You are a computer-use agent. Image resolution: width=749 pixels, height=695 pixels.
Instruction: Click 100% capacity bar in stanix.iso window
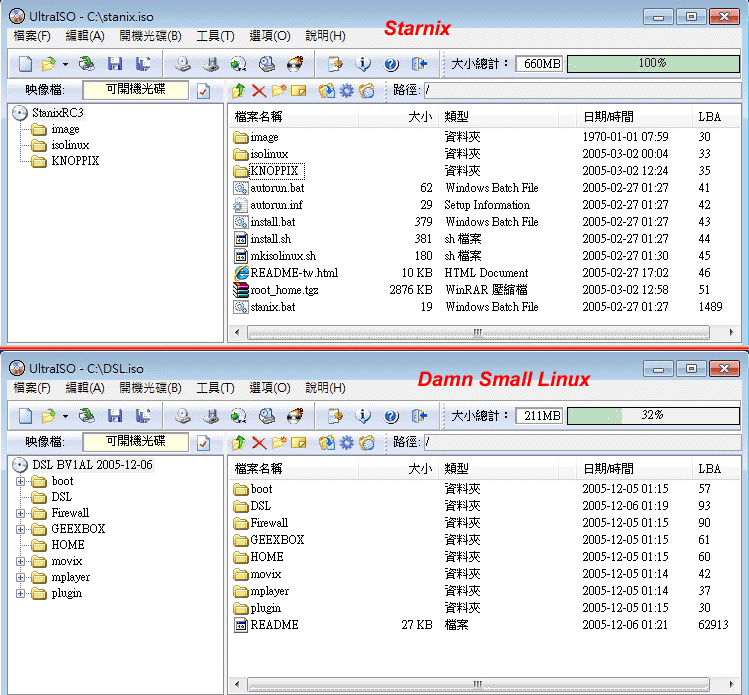point(653,64)
